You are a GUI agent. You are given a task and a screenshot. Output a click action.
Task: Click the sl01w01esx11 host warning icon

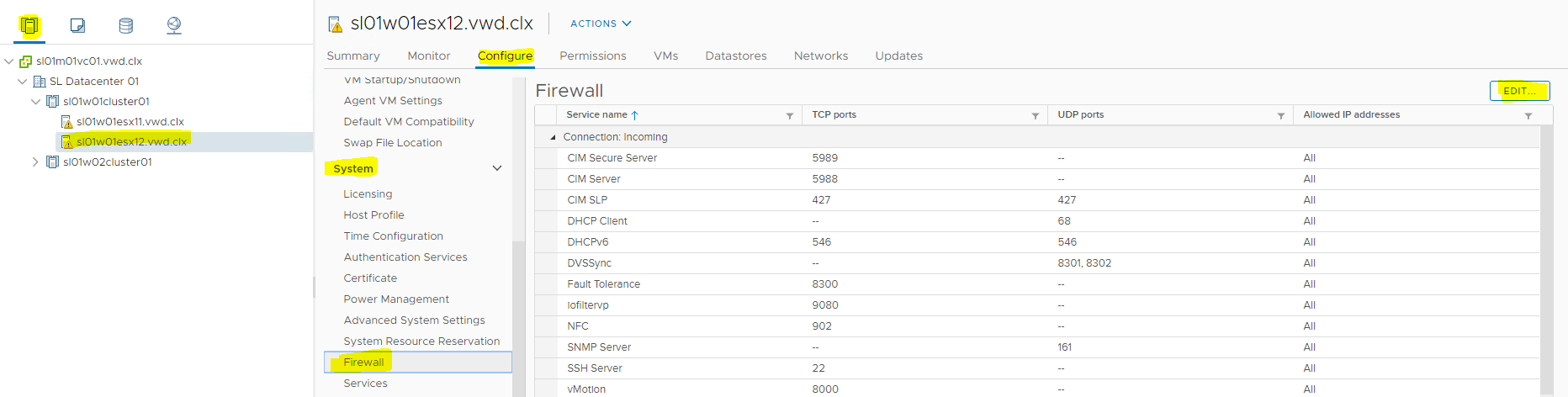tap(66, 122)
